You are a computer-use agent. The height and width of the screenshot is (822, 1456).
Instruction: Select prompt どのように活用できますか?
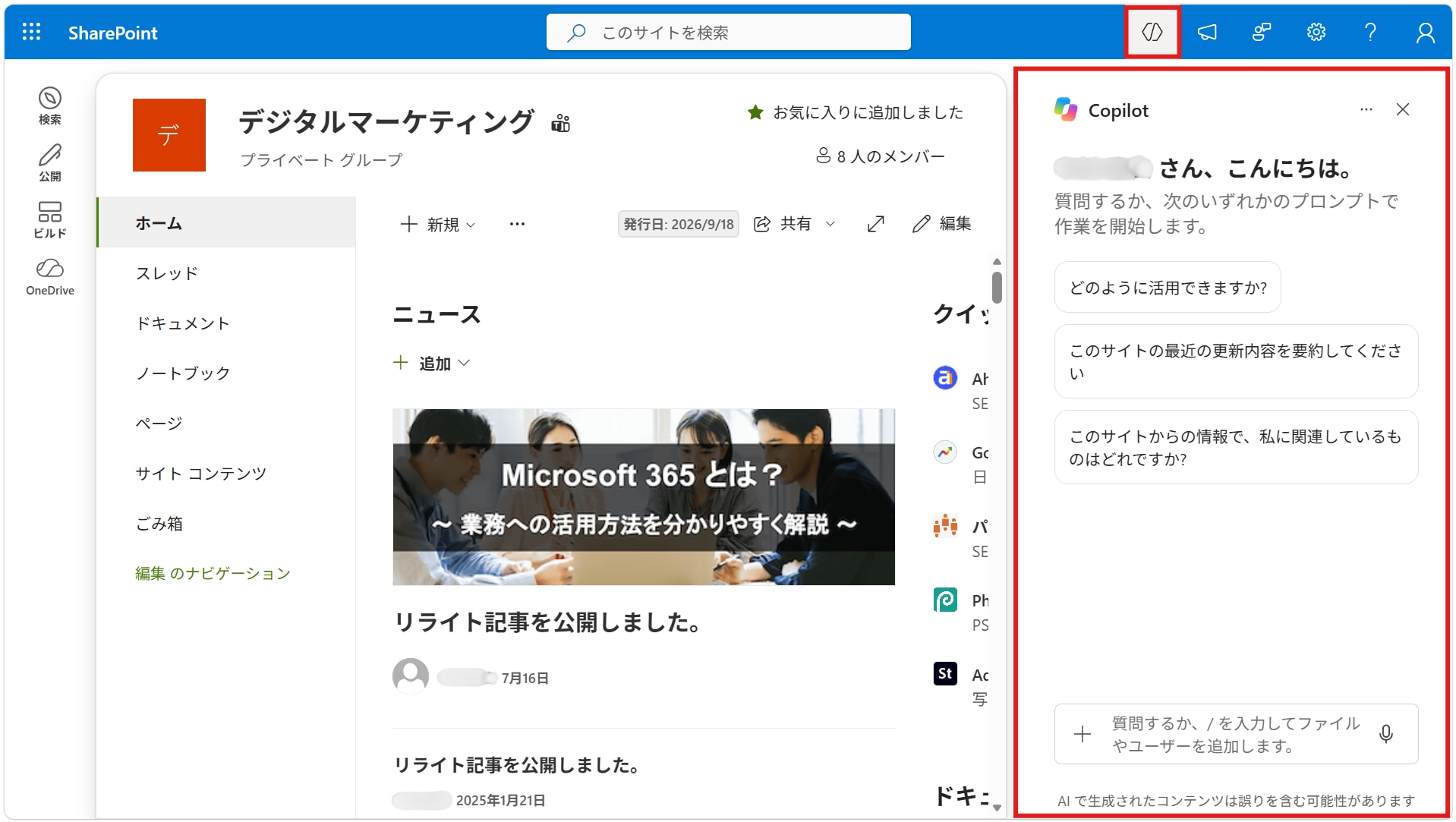pos(1168,288)
